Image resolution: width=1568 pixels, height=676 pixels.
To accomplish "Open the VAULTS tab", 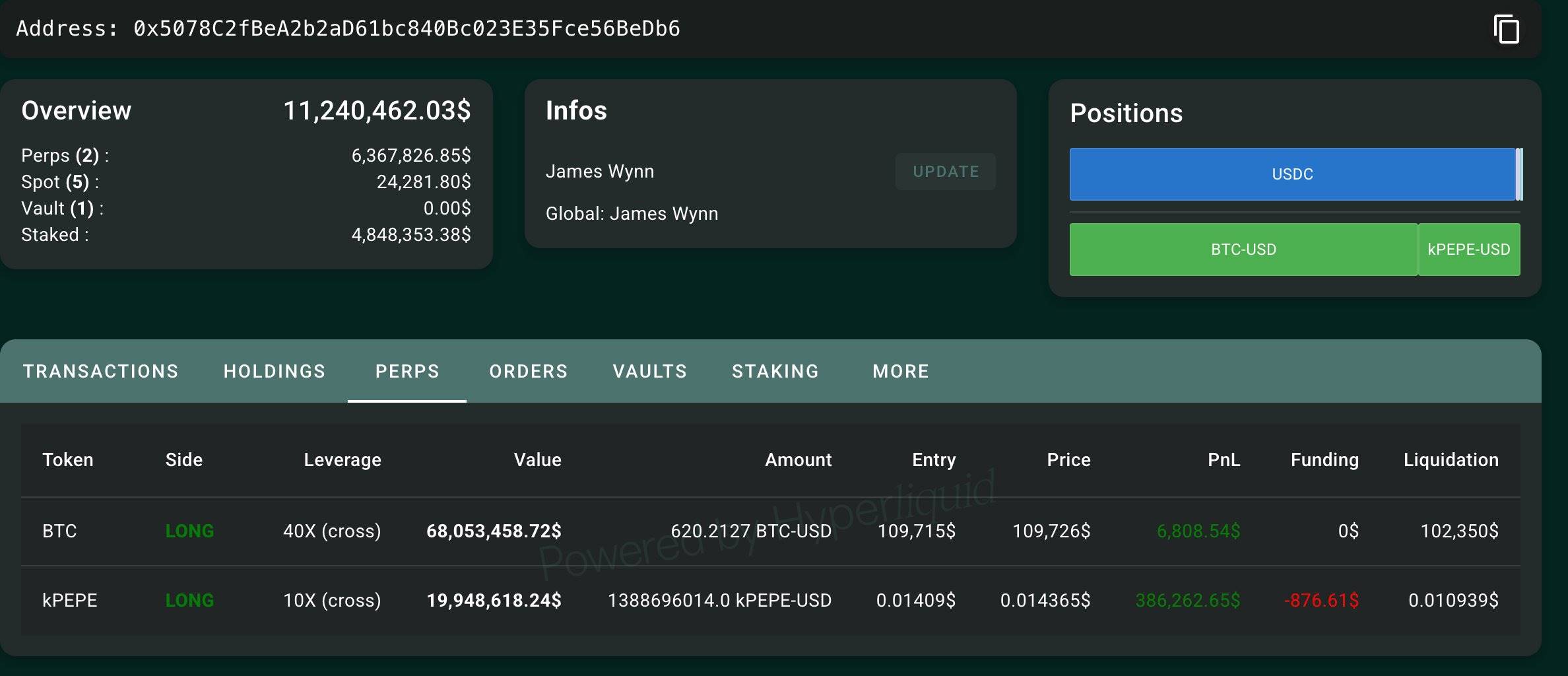I will point(649,371).
